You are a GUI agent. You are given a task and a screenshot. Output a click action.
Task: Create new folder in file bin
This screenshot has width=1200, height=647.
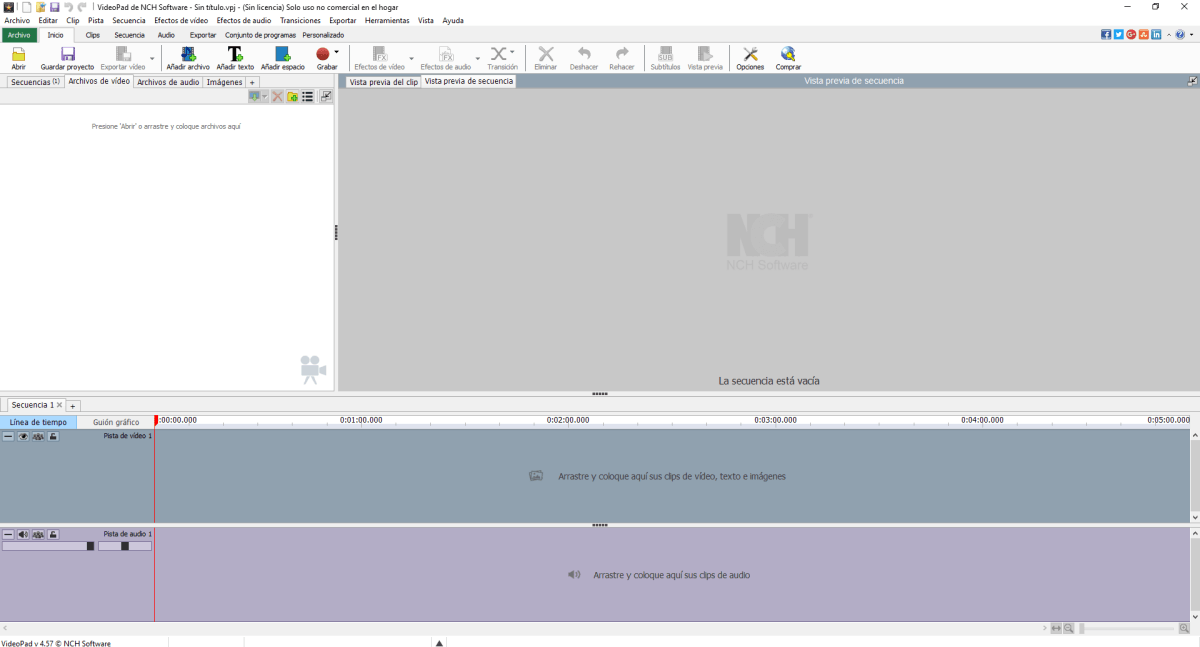pyautogui.click(x=292, y=96)
